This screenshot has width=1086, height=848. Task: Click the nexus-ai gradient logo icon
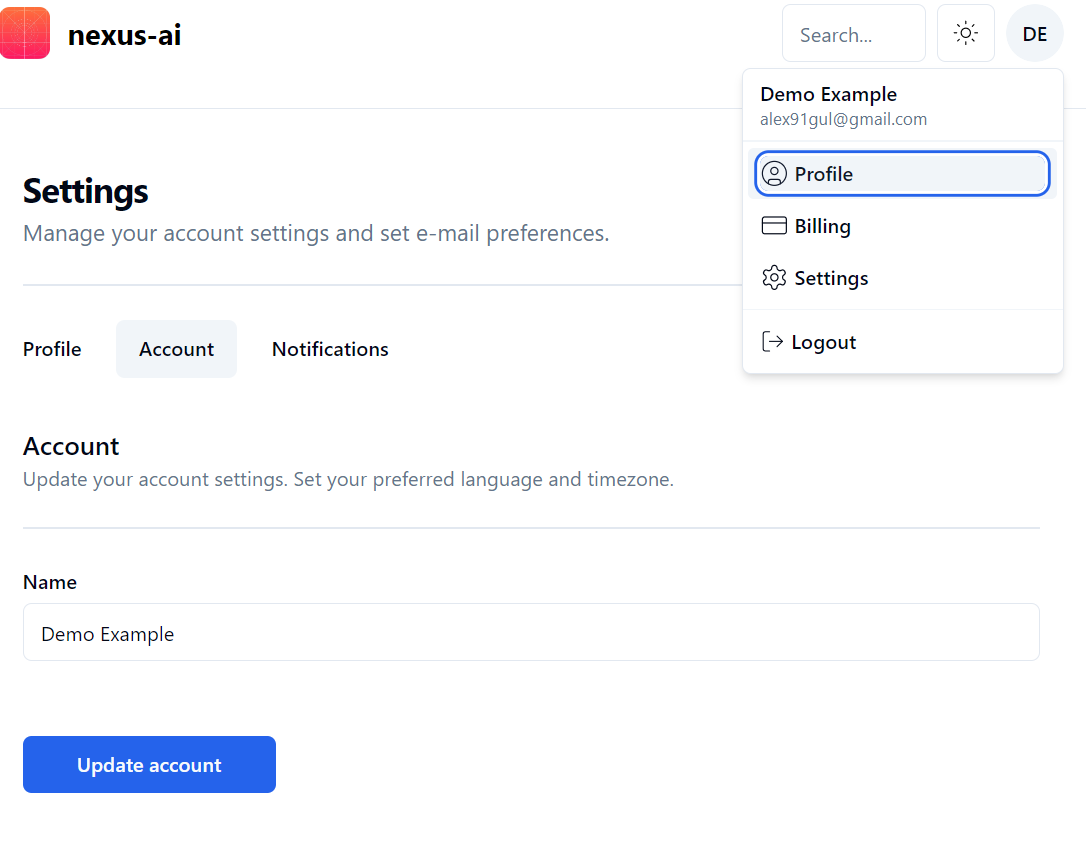(25, 34)
